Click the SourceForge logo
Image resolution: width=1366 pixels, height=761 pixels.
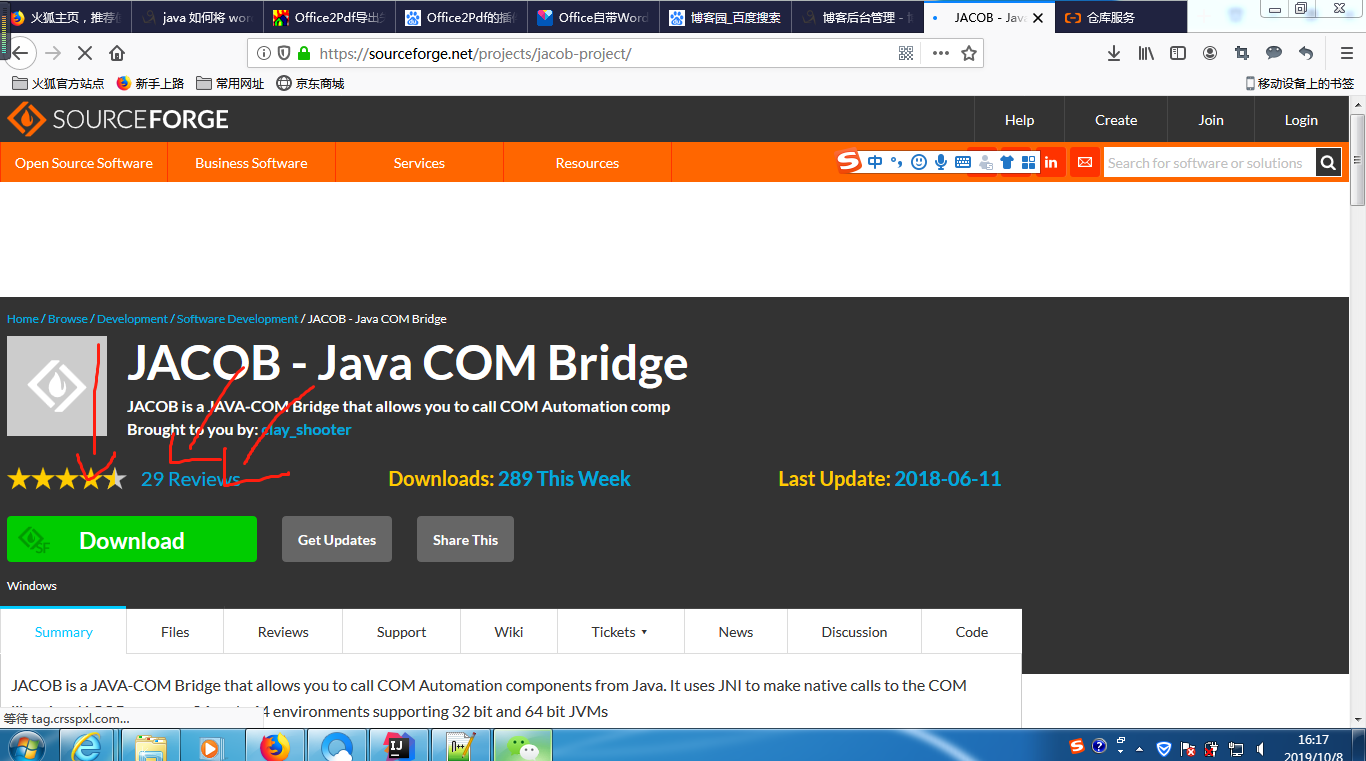point(118,120)
